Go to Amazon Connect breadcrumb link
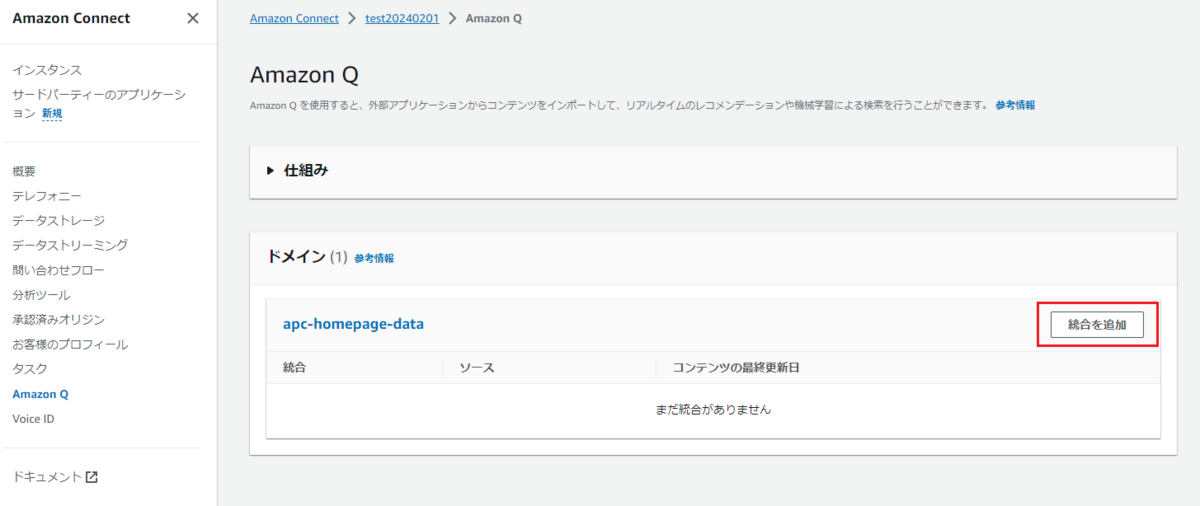The image size is (1200, 506). (x=294, y=18)
